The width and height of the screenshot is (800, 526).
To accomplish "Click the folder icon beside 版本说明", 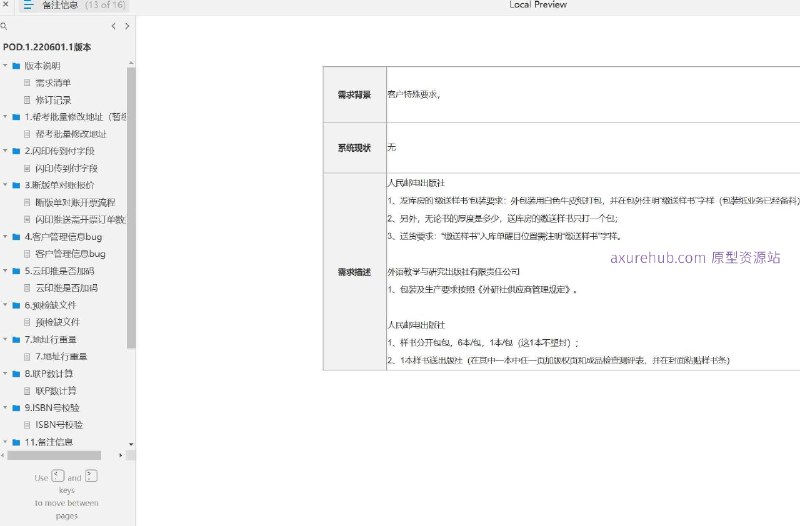I will tap(16, 66).
